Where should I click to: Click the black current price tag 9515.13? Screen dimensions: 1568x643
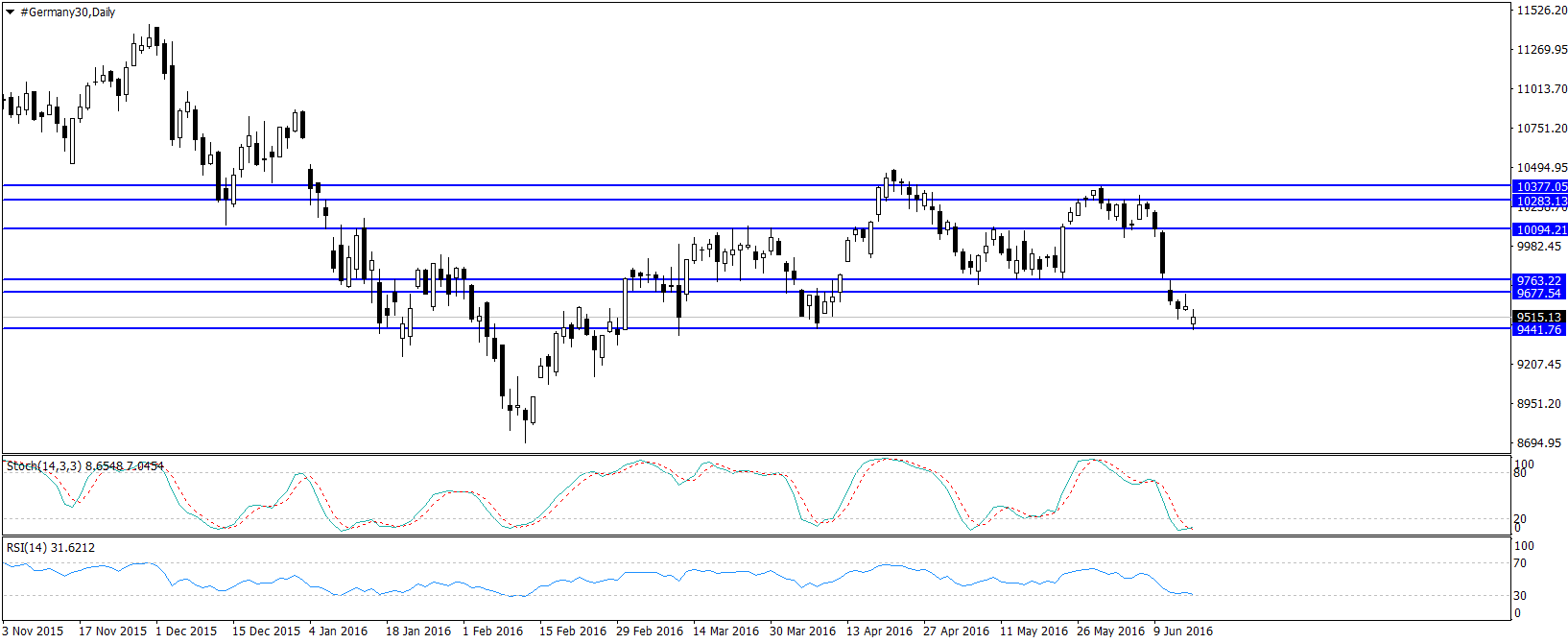1539,317
